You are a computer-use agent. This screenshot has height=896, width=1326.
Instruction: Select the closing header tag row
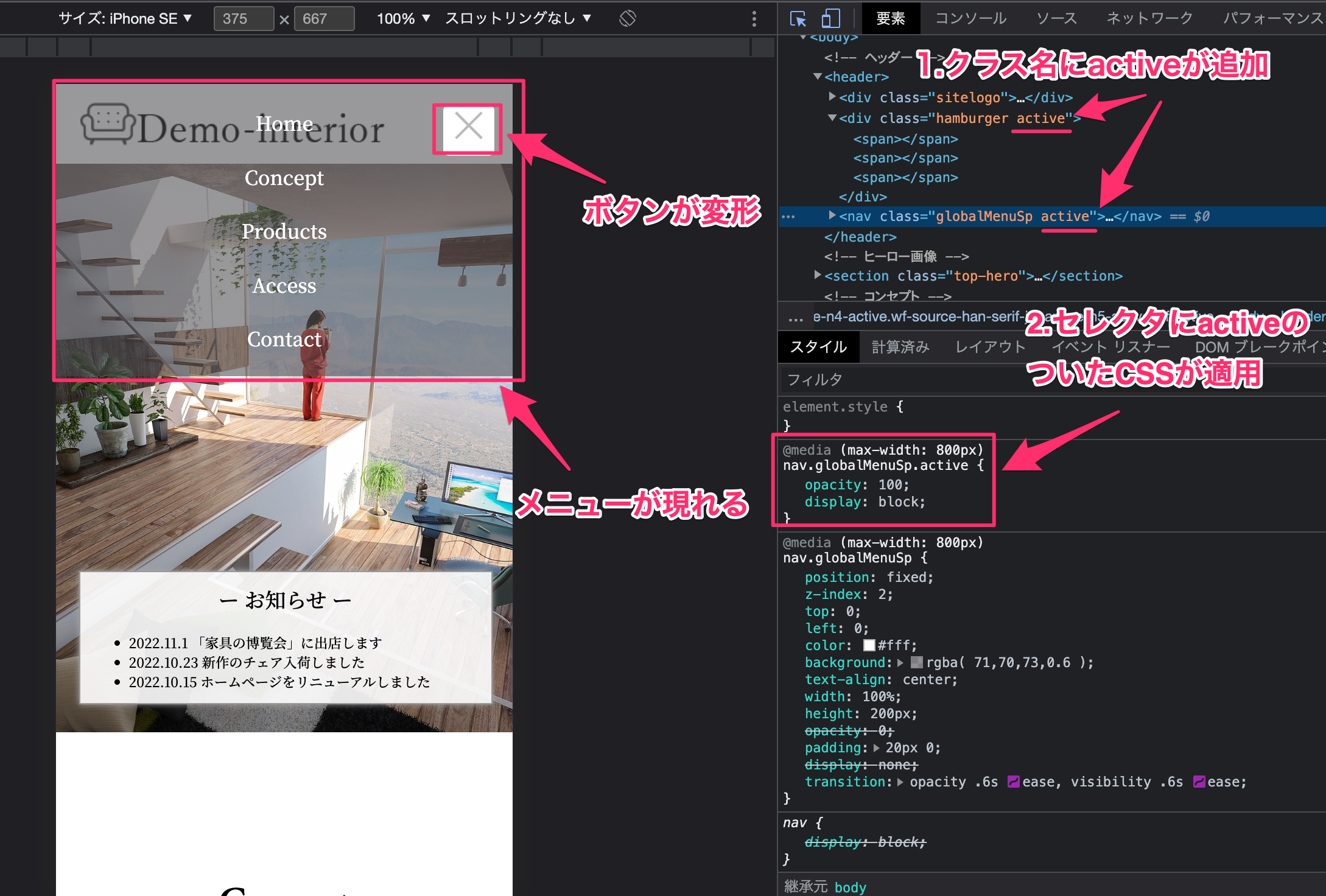coord(860,237)
